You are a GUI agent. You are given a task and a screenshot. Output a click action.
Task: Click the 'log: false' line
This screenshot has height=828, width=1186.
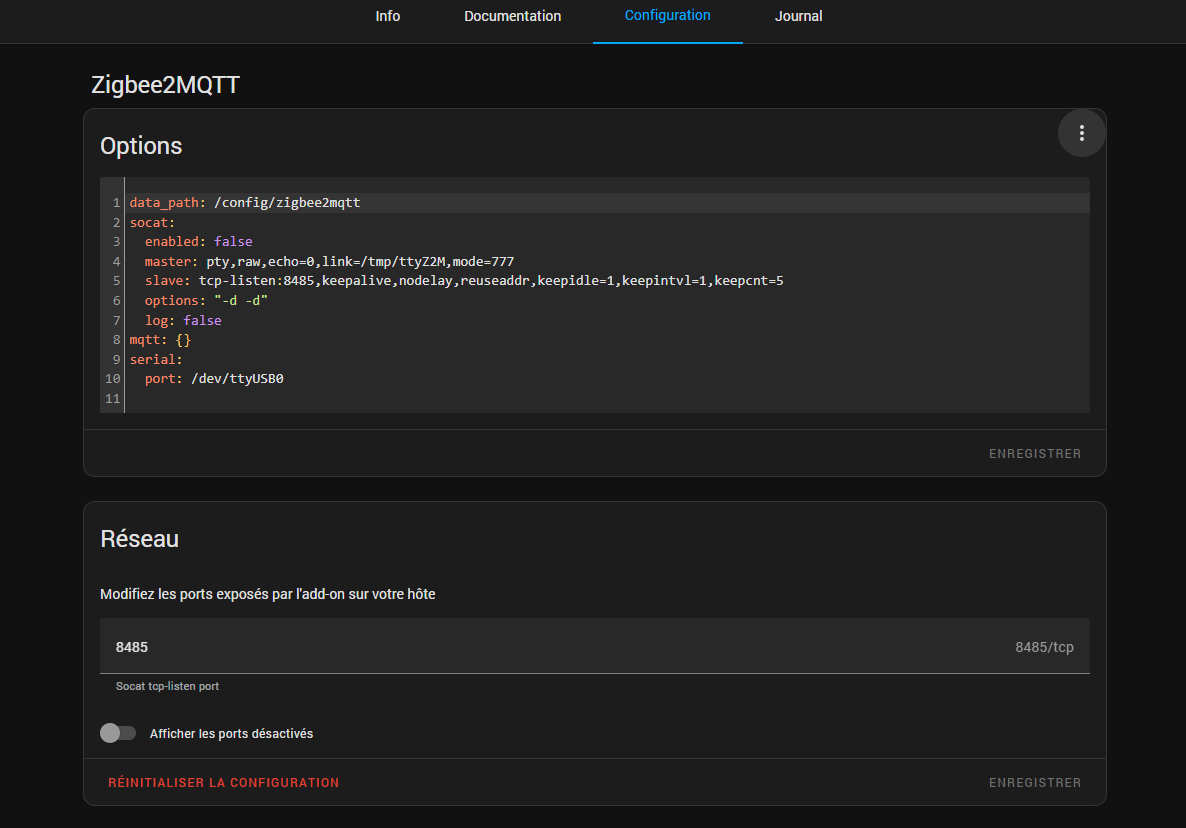pos(183,320)
